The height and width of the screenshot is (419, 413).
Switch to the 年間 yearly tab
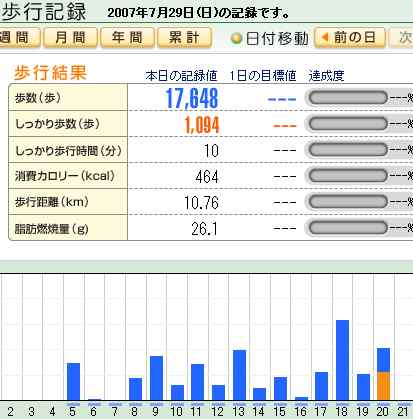click(127, 37)
